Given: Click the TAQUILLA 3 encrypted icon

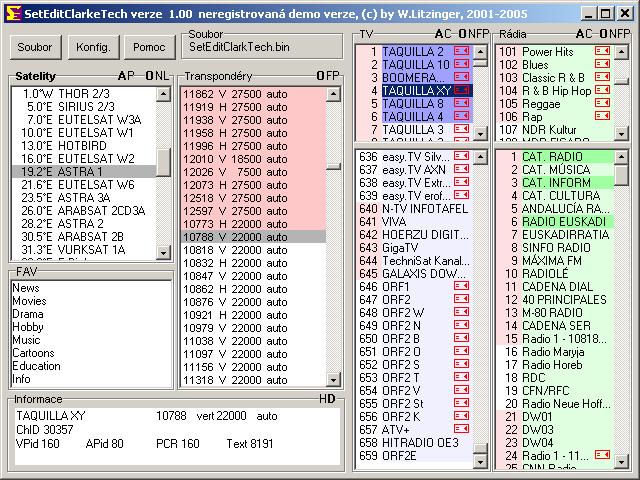Looking at the screenshot, I should pyautogui.click(x=462, y=129).
